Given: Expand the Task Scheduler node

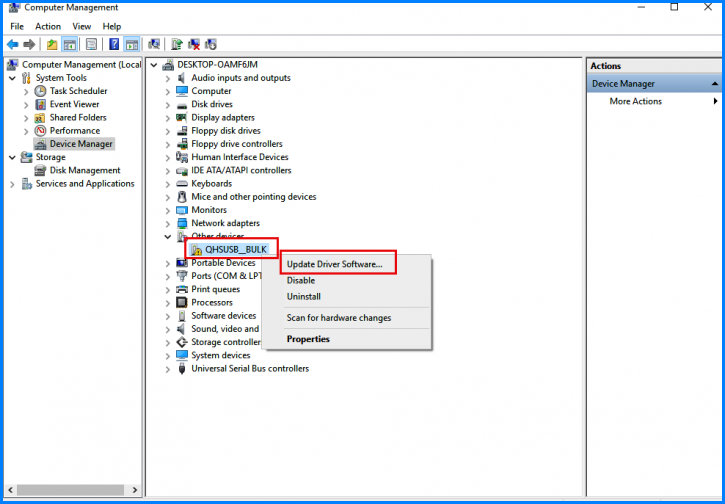Looking at the screenshot, I should point(26,92).
